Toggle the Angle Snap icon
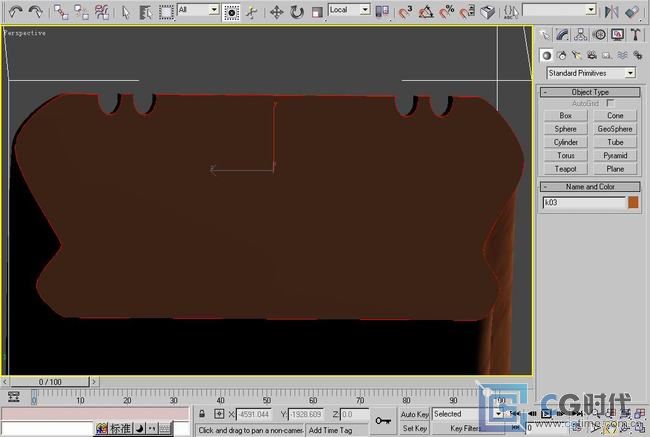Image resolution: width=650 pixels, height=437 pixels. [x=426, y=12]
